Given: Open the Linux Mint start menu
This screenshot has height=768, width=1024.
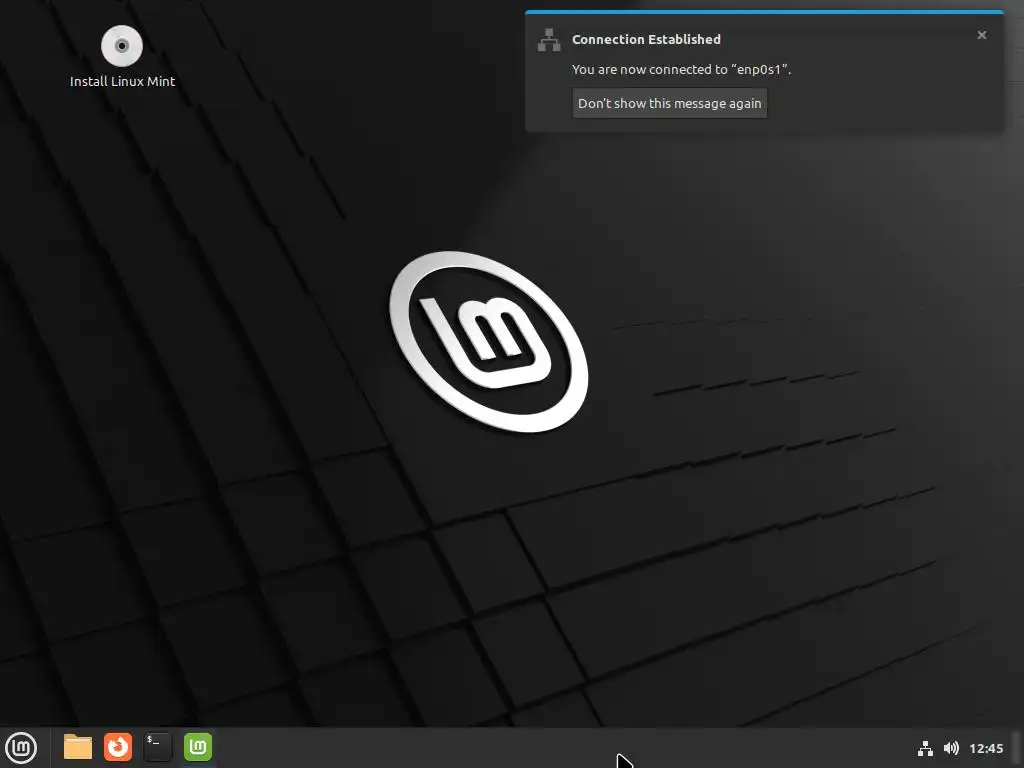Looking at the screenshot, I should 21,747.
